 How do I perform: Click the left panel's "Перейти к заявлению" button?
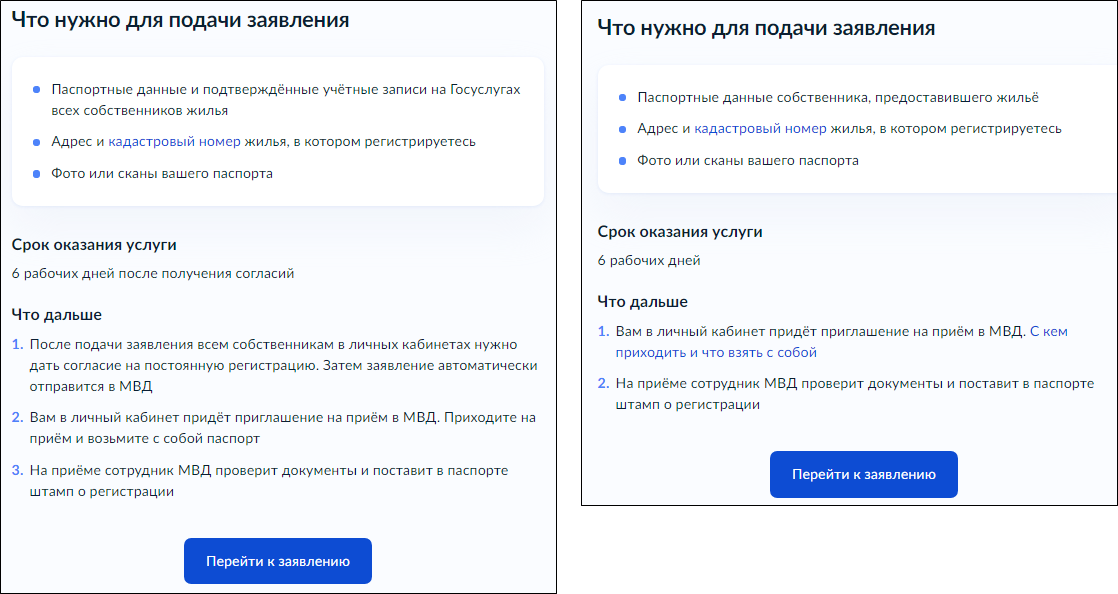pos(277,561)
